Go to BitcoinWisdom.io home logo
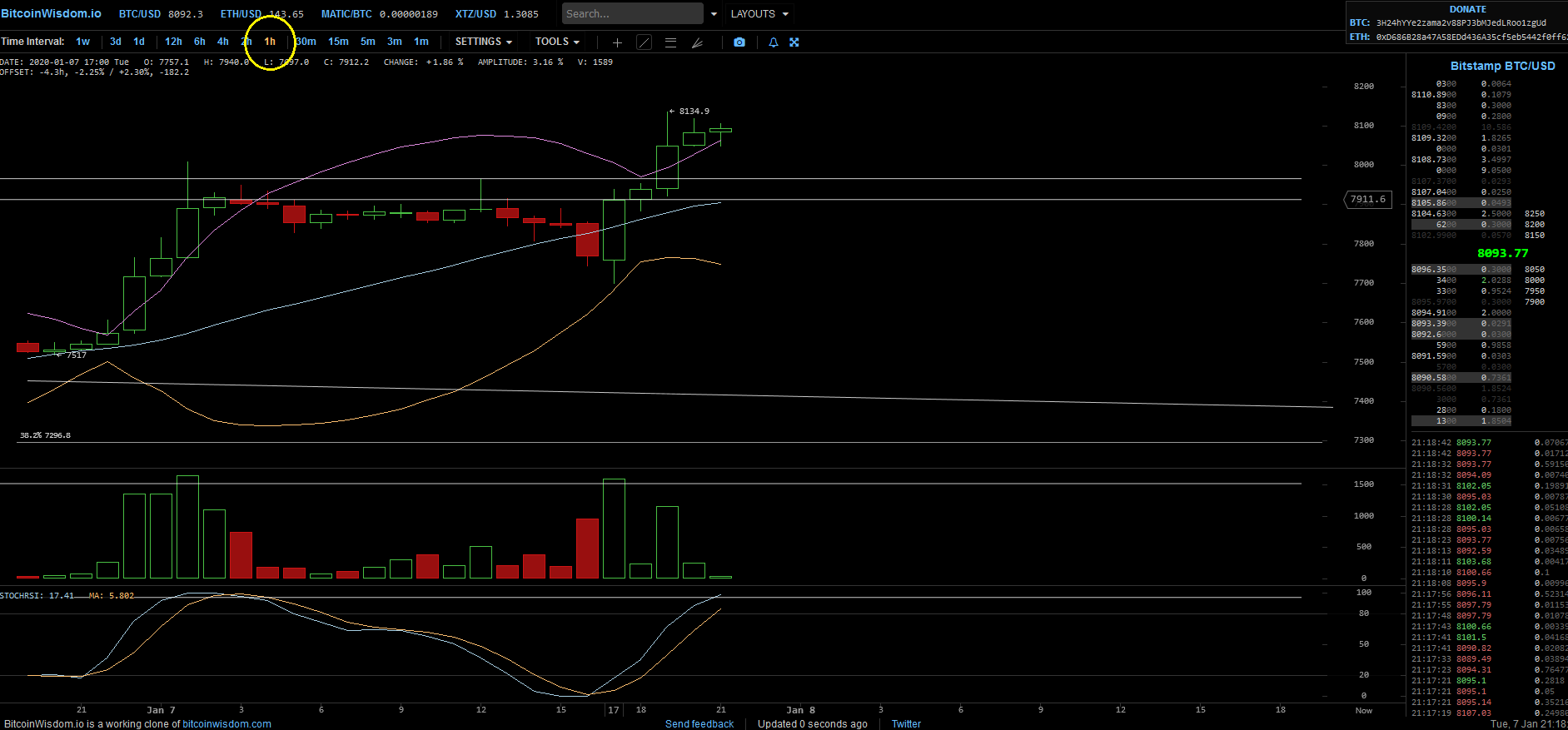 point(51,13)
